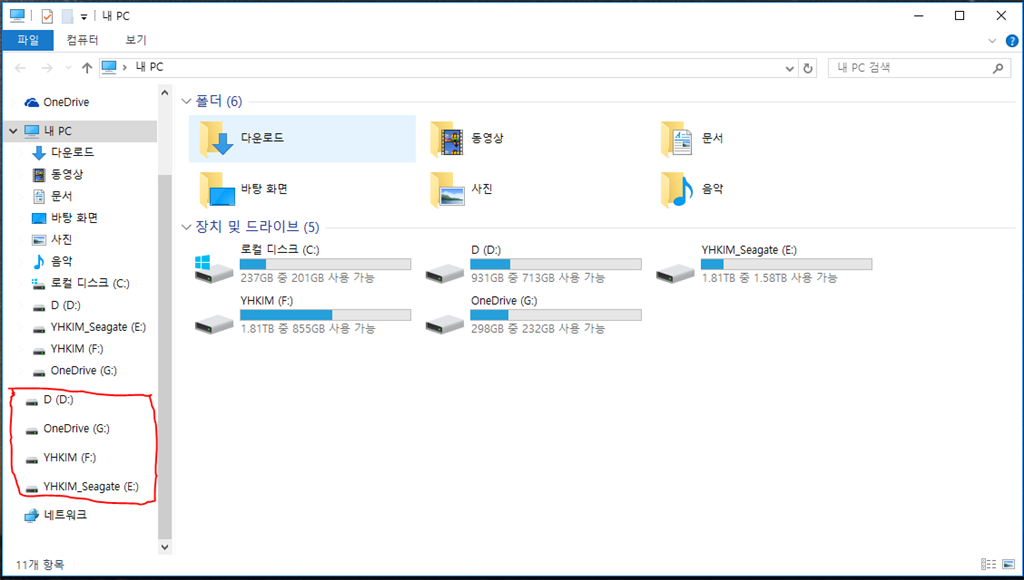Open the recent locations dropdown arrow

click(x=68, y=68)
